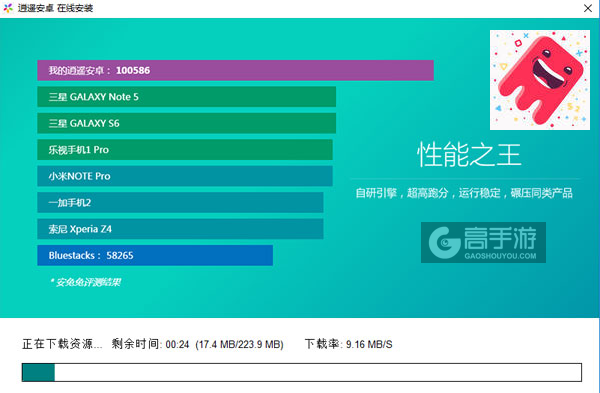Select the 三星 GALAXY S6 bar
The width and height of the screenshot is (600, 393).
(x=186, y=123)
